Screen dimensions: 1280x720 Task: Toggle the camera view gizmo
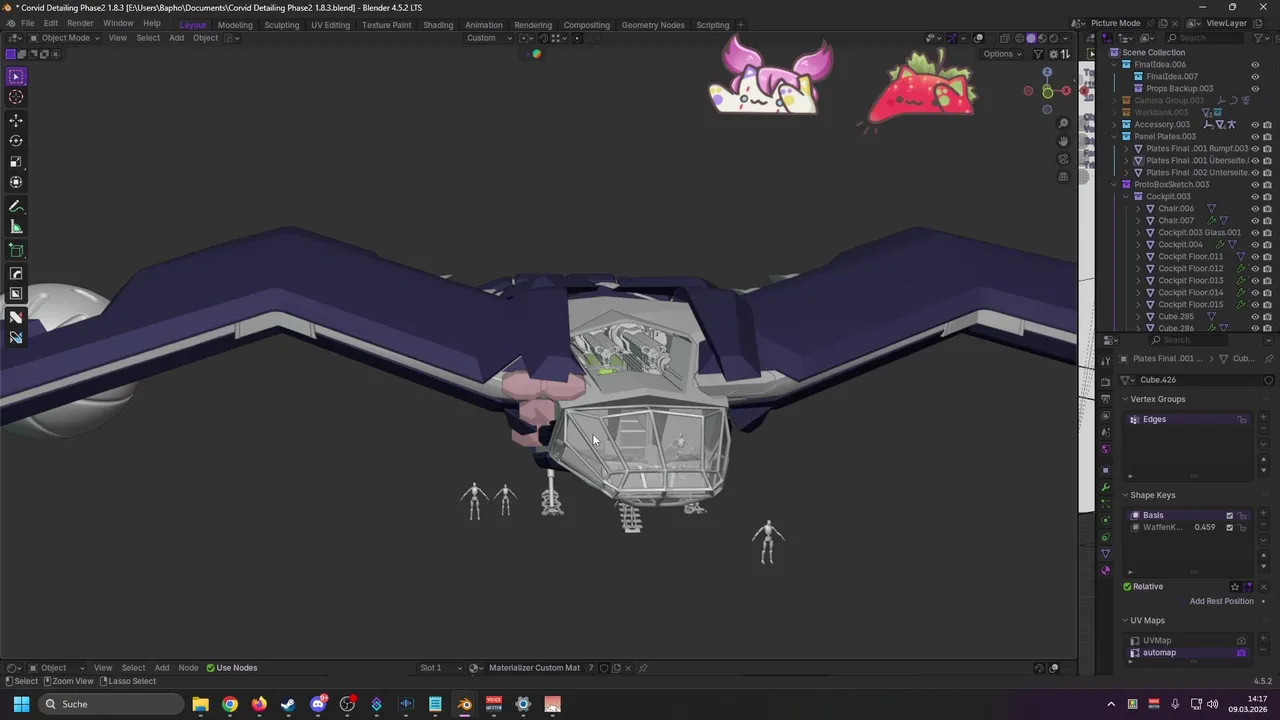[x=1063, y=159]
